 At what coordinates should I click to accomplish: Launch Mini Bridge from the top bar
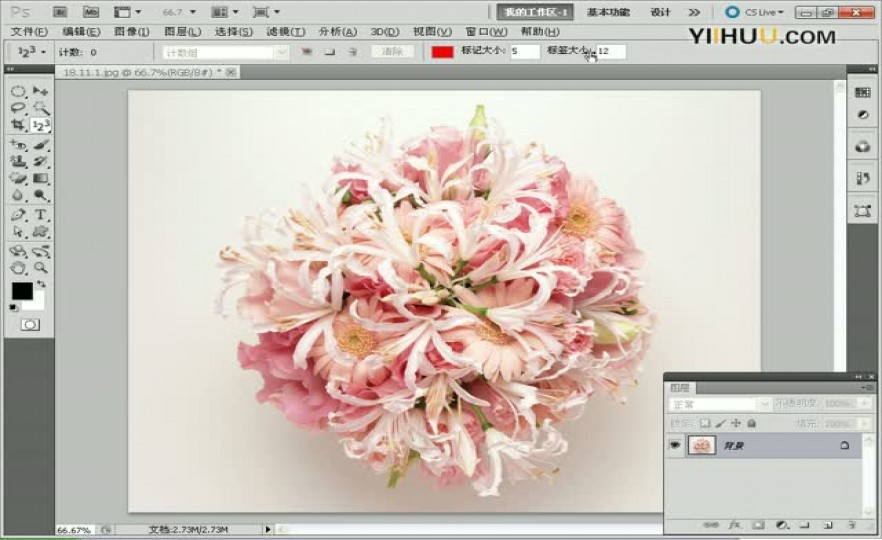[91, 12]
